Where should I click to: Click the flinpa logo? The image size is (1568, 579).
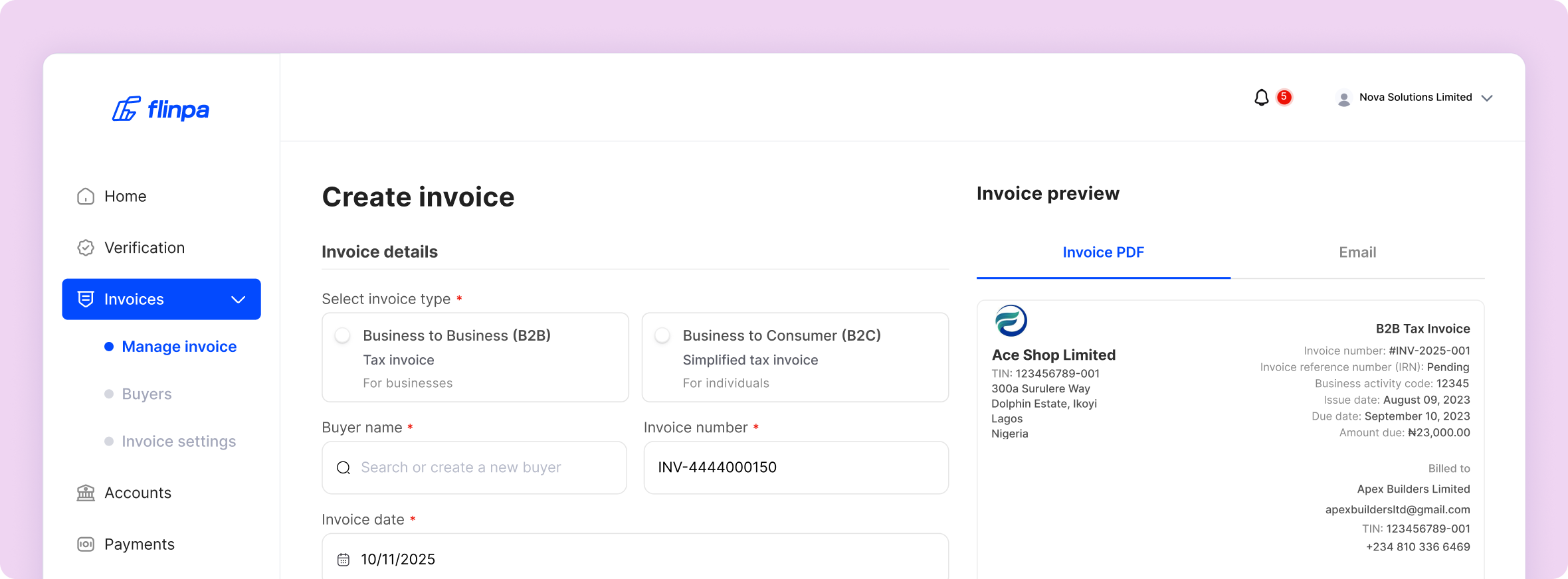161,109
